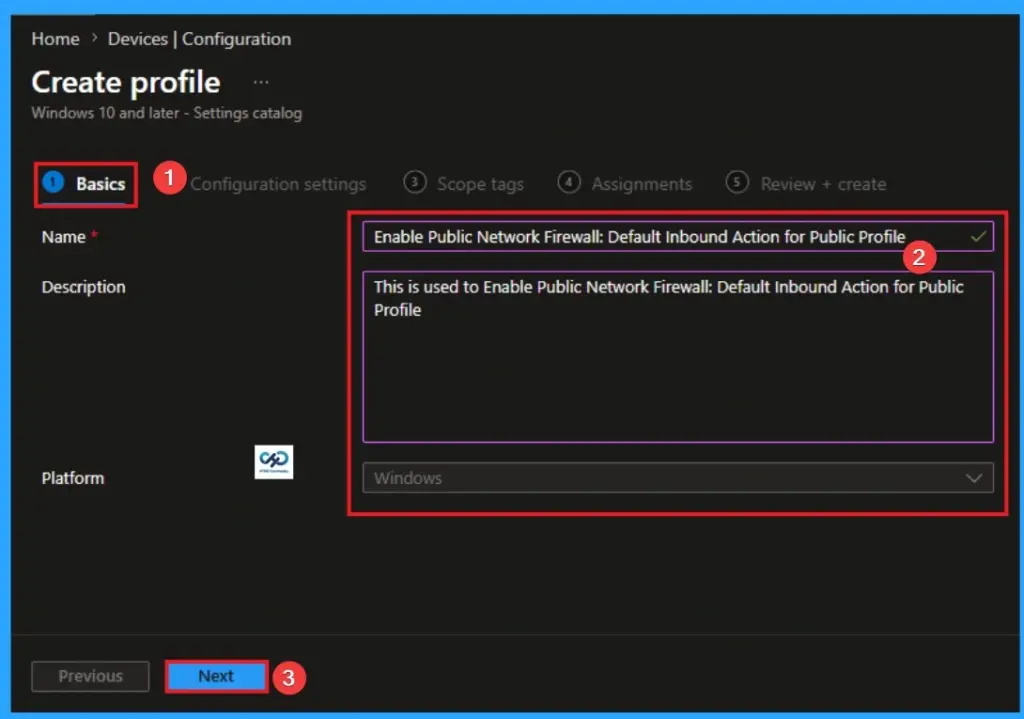Screen dimensions: 1024x719
Task: Open the ellipsis menu beside Create profile
Action: pyautogui.click(x=259, y=80)
